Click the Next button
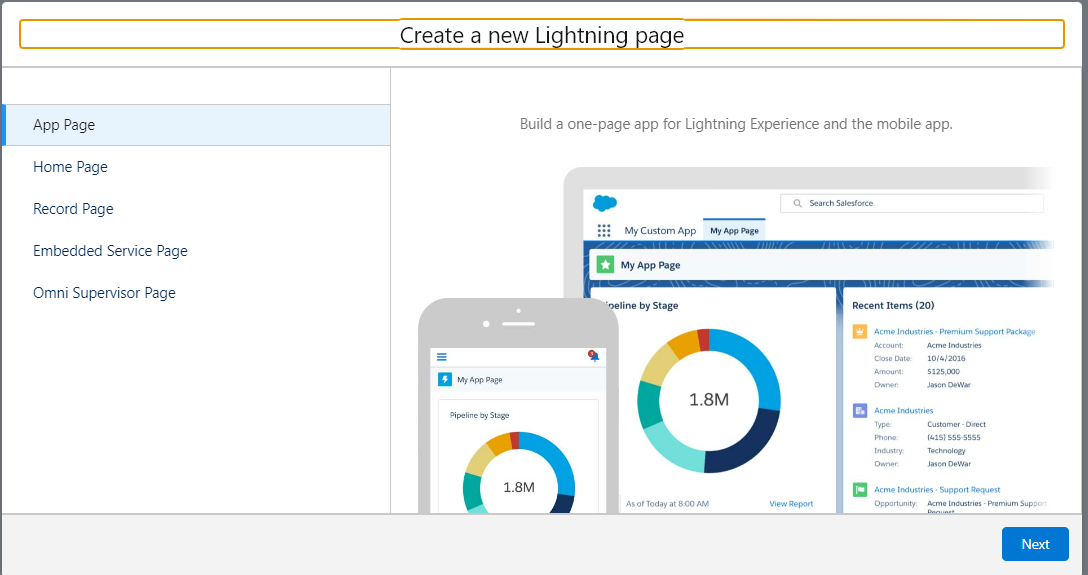The image size is (1088, 575). click(1035, 544)
